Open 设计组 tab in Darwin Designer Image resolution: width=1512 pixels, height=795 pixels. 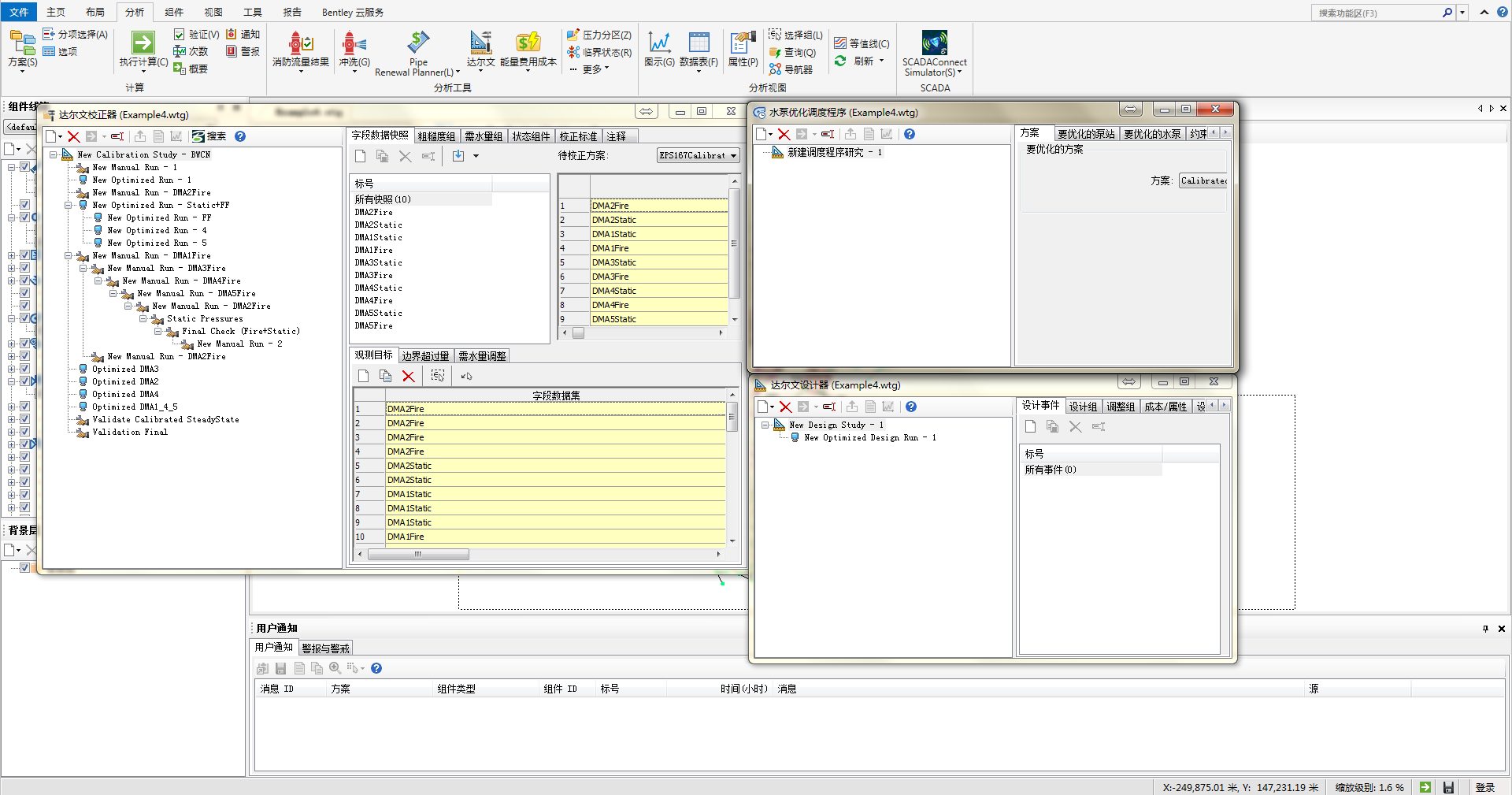[1083, 407]
